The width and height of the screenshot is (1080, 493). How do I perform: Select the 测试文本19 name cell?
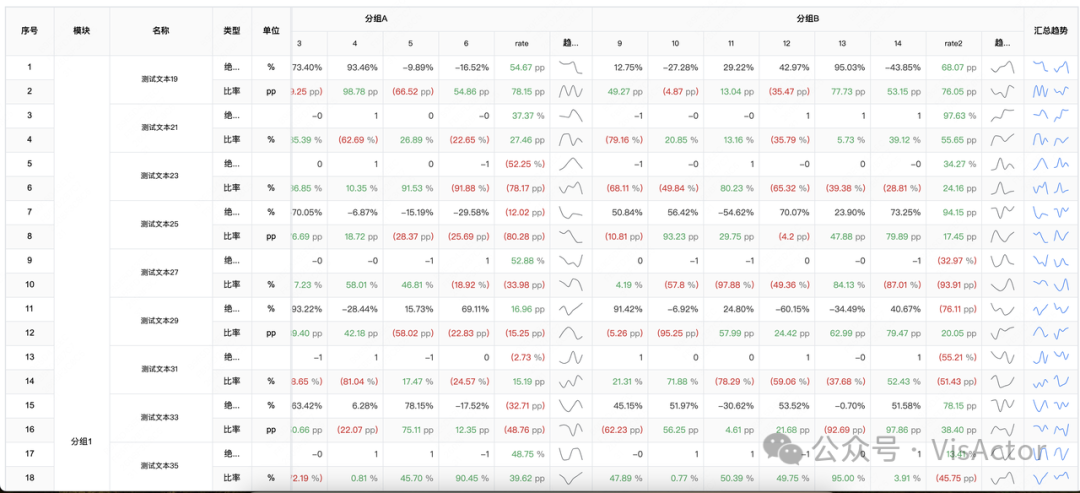coord(161,79)
